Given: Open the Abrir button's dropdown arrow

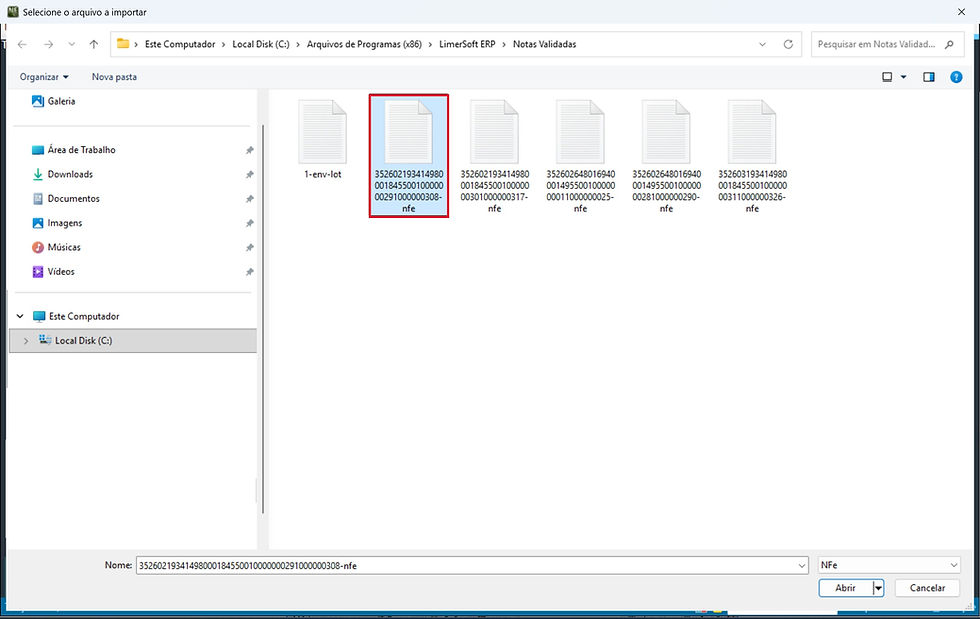Looking at the screenshot, I should click(x=878, y=588).
